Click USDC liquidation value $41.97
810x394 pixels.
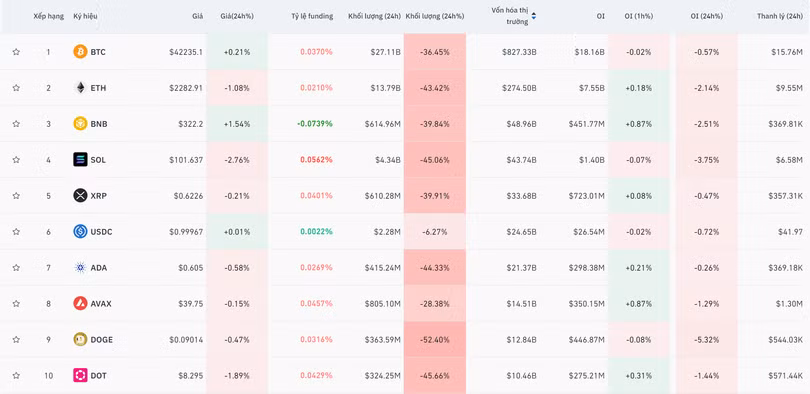click(791, 232)
